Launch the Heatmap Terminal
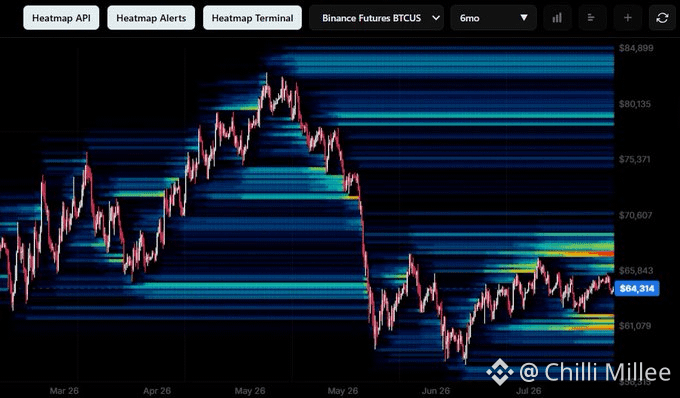 252,18
